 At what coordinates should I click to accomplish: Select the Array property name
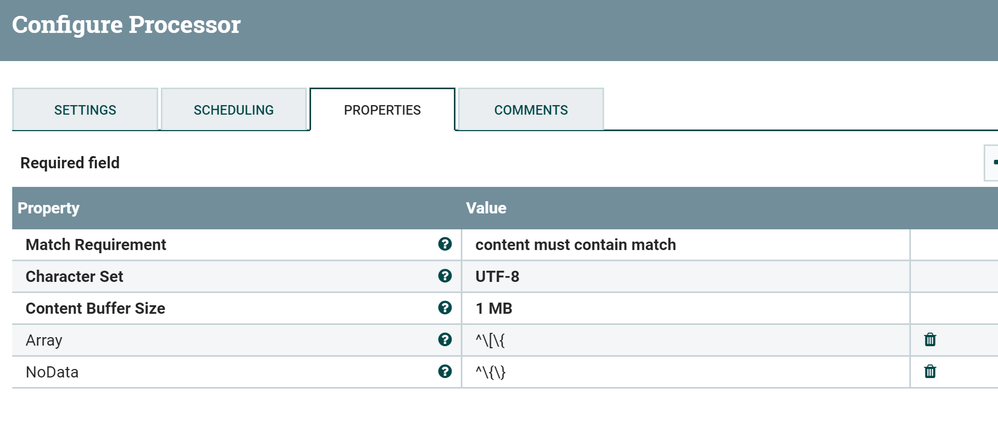tap(44, 340)
